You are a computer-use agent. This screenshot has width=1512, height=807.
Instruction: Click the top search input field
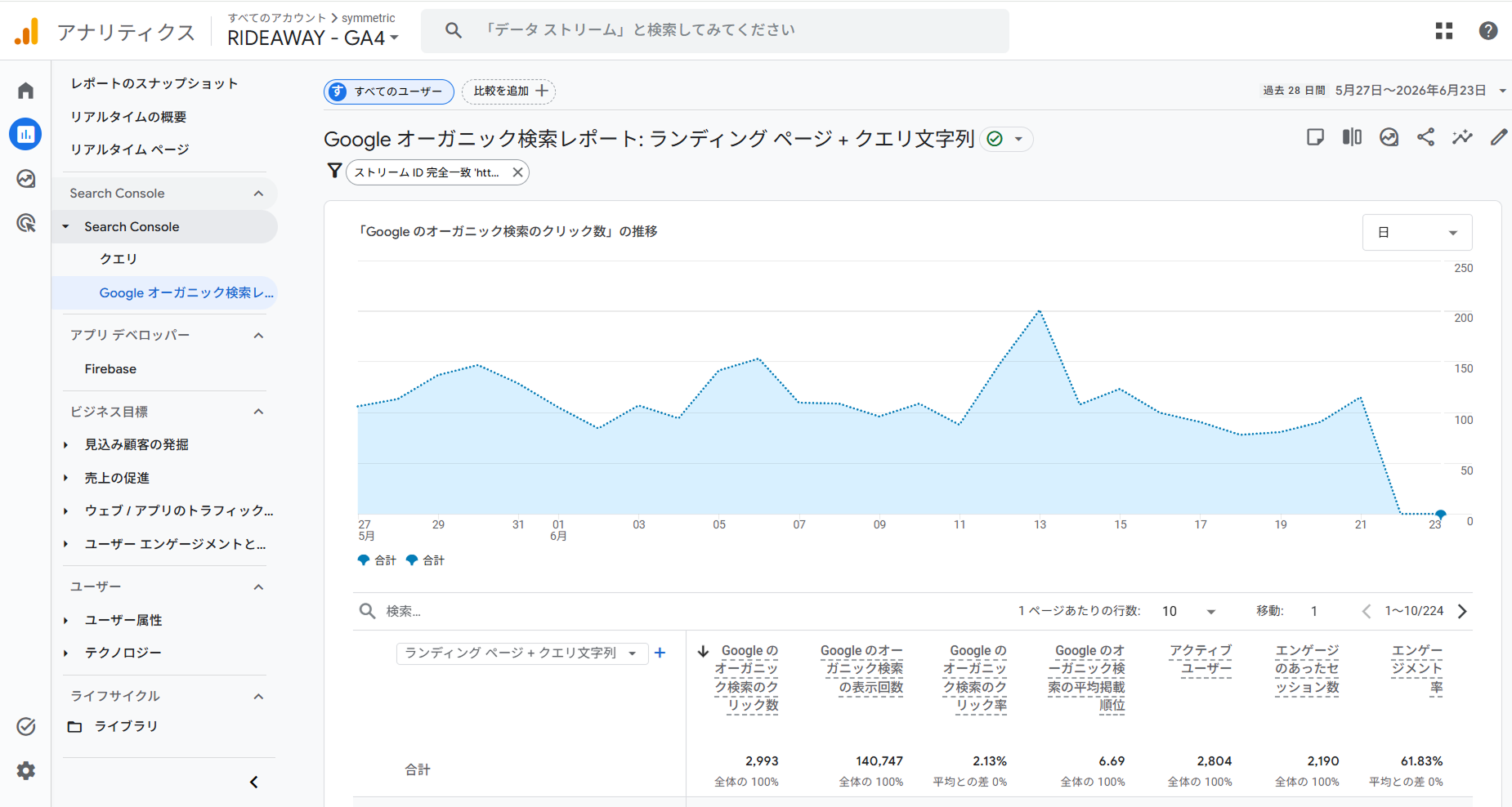click(x=715, y=30)
